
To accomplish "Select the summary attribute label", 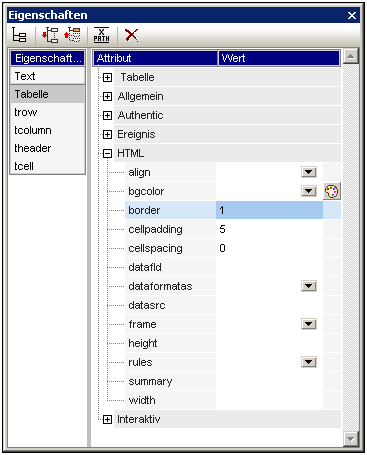I will 150,382.
